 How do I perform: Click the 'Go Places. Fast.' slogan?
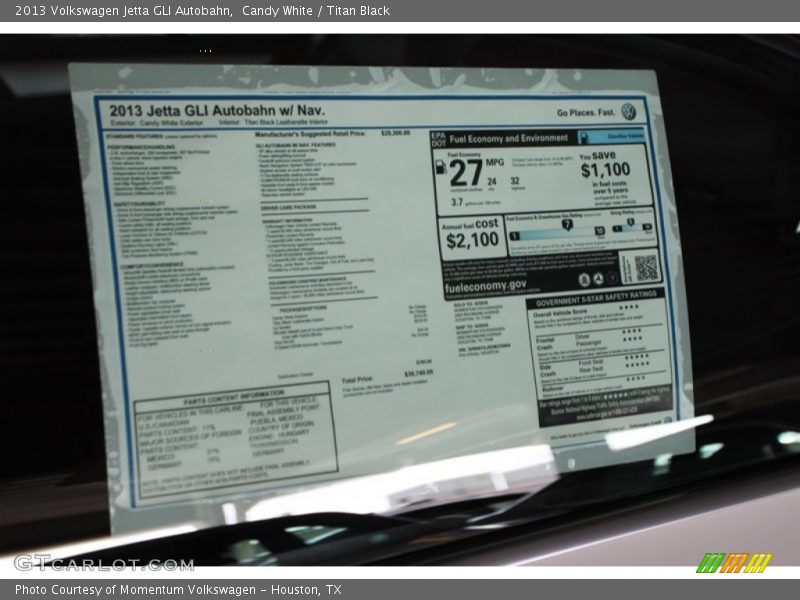(586, 113)
